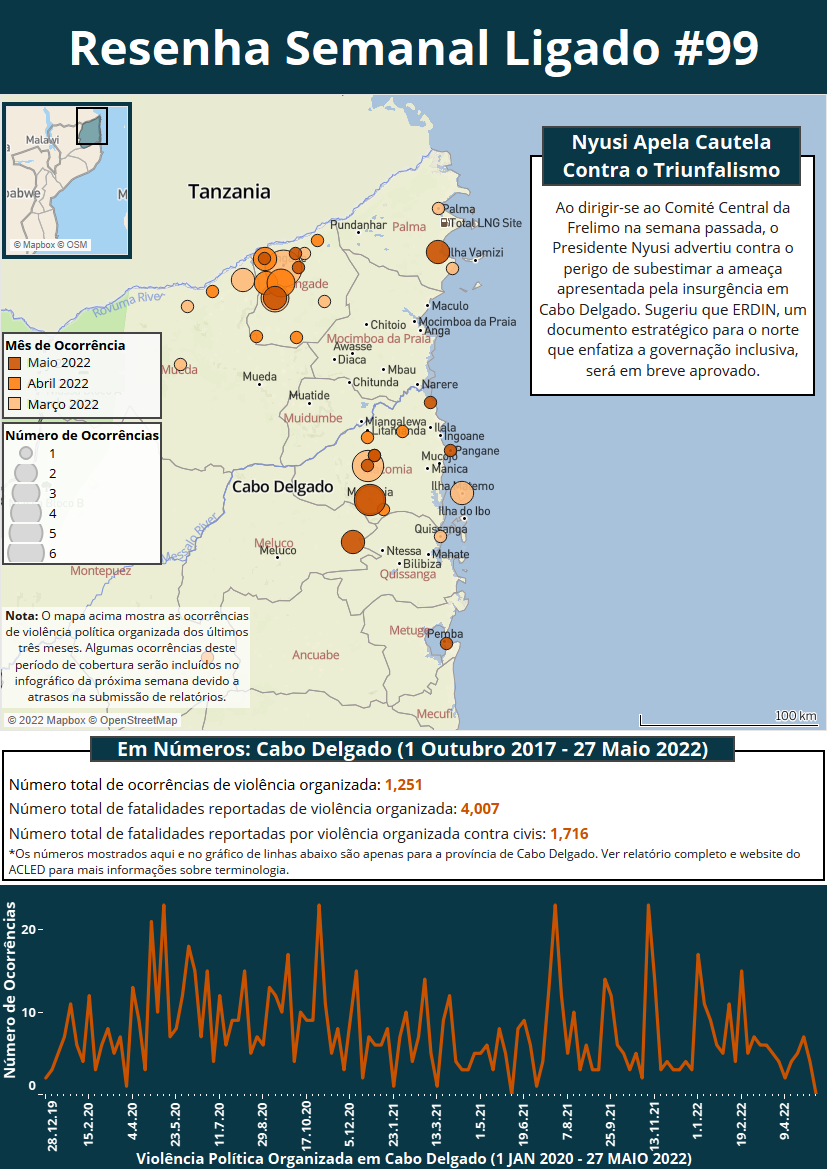
Task: Select the dark marker near Ilha Vamizi
Action: pos(438,252)
